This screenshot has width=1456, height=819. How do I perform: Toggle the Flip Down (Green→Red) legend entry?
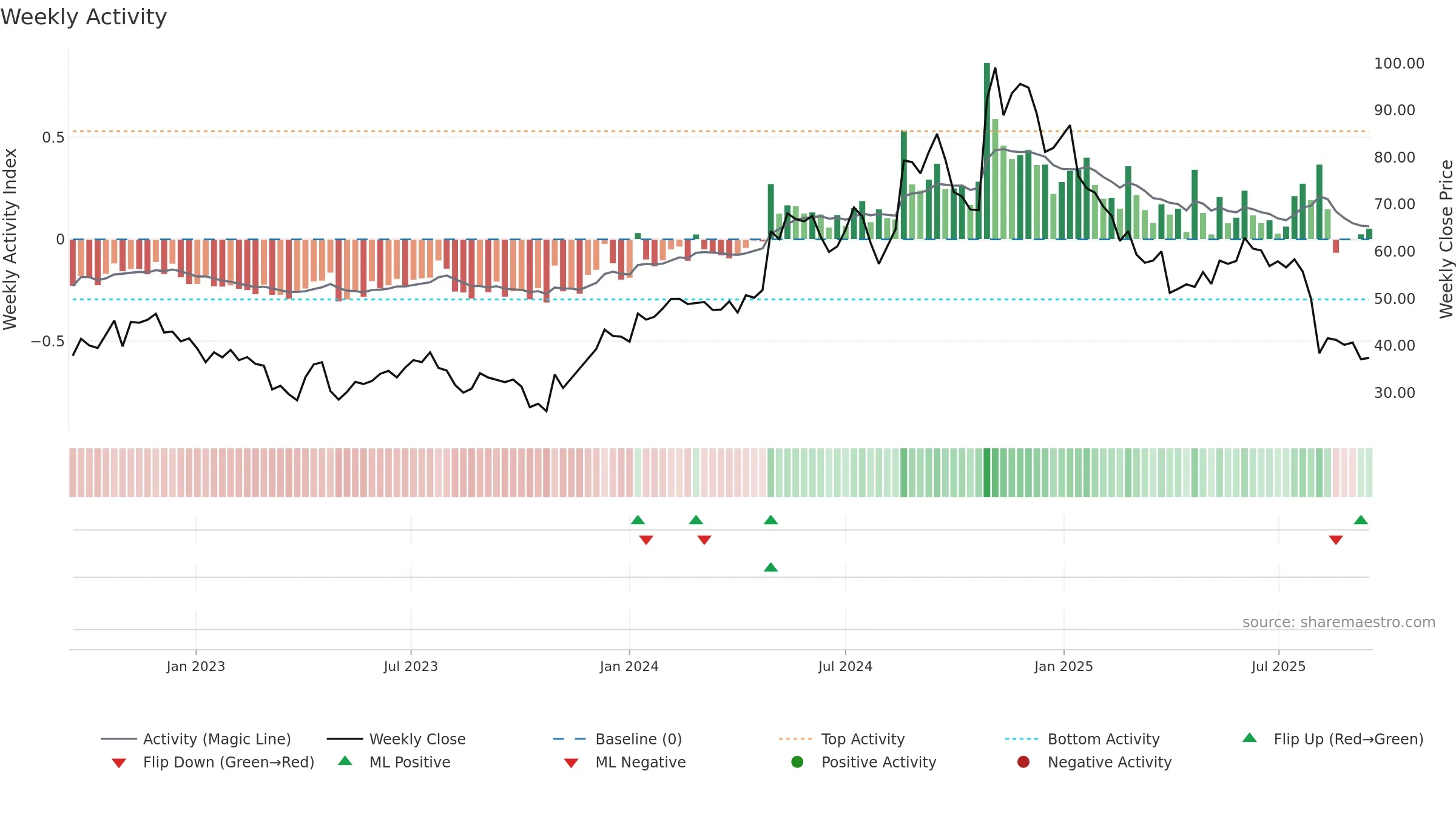coord(212,762)
